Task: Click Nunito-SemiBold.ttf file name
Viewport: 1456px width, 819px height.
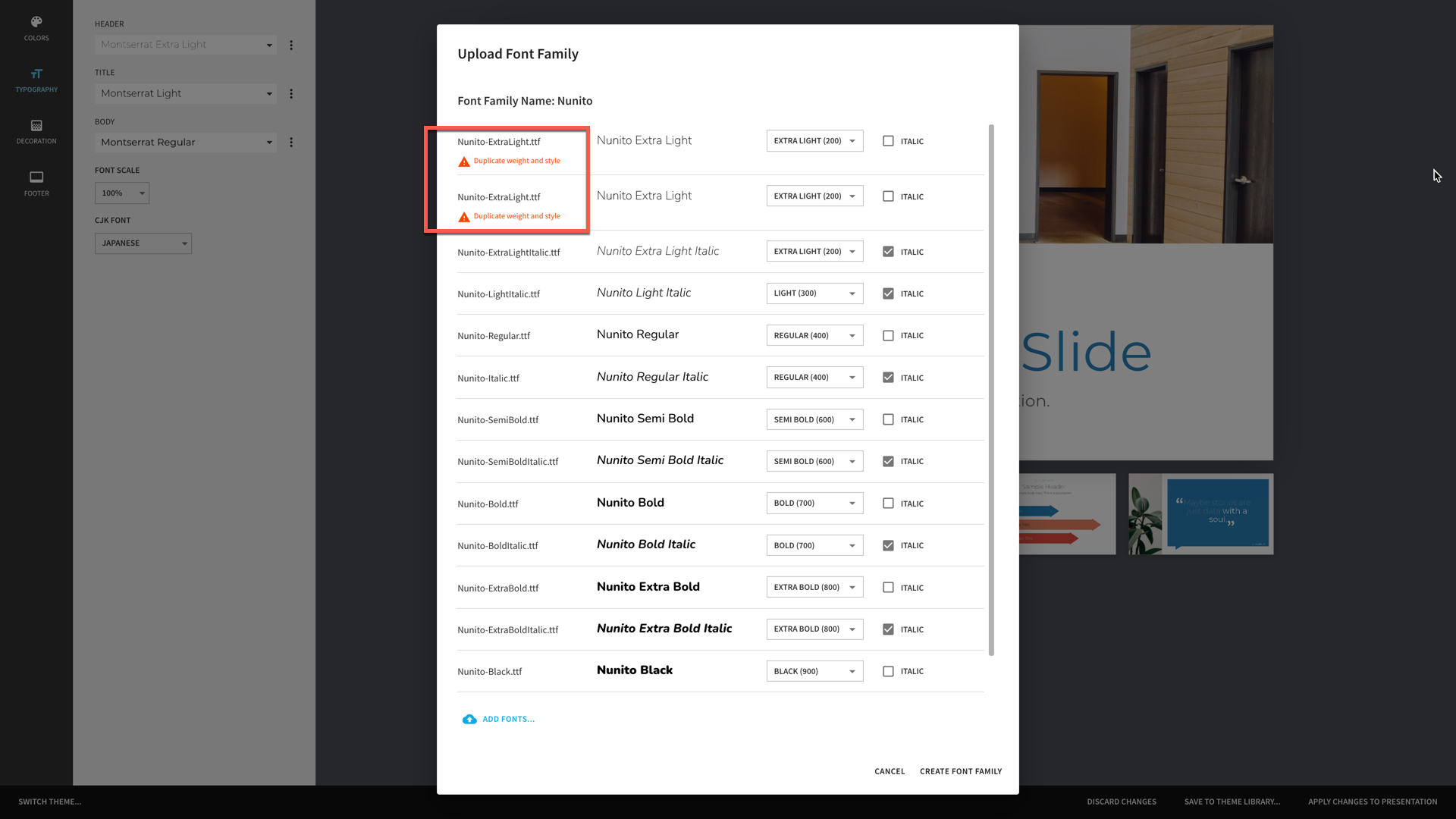Action: 498,420
